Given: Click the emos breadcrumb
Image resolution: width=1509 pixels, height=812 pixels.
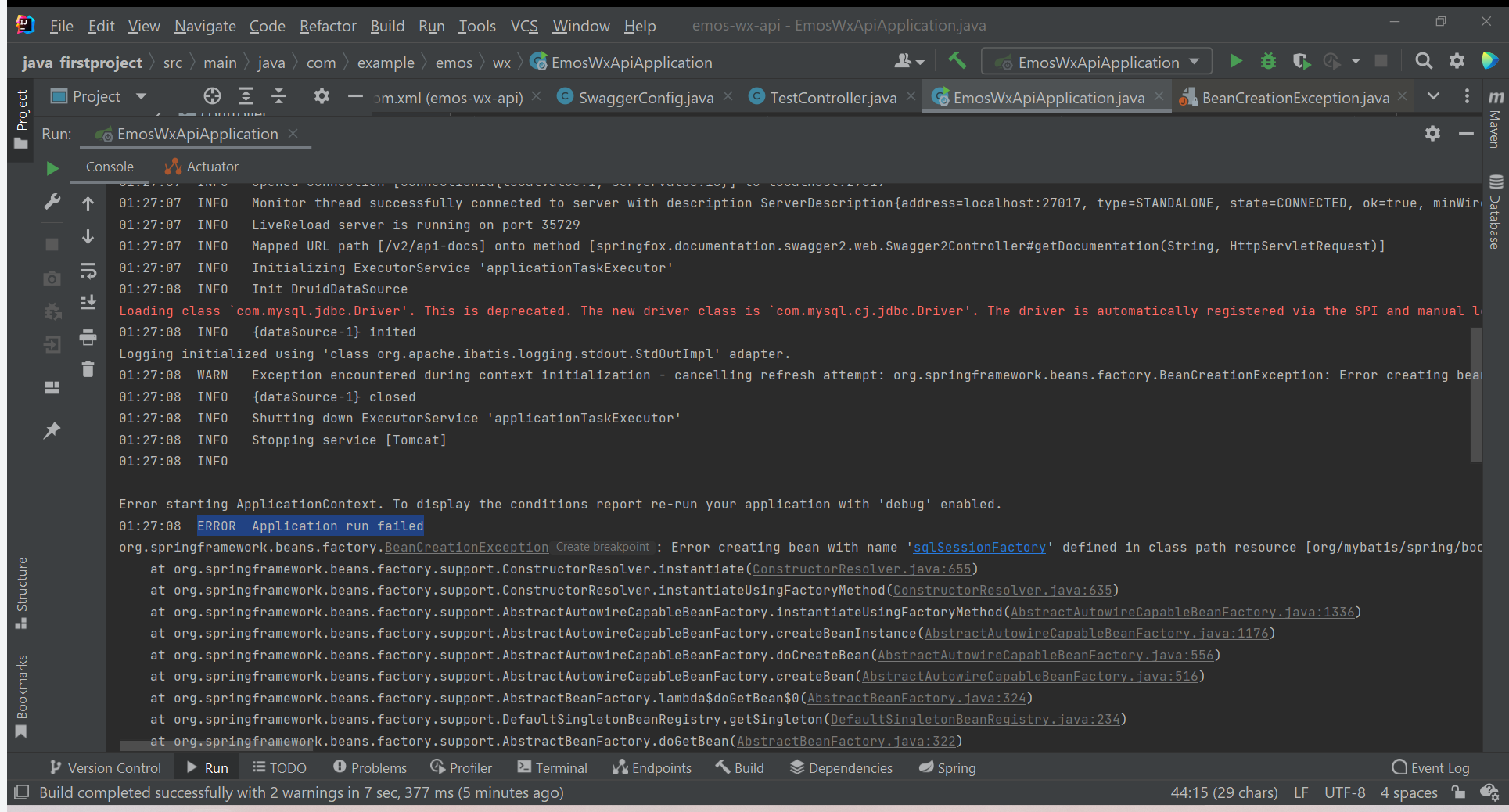Looking at the screenshot, I should pyautogui.click(x=454, y=63).
